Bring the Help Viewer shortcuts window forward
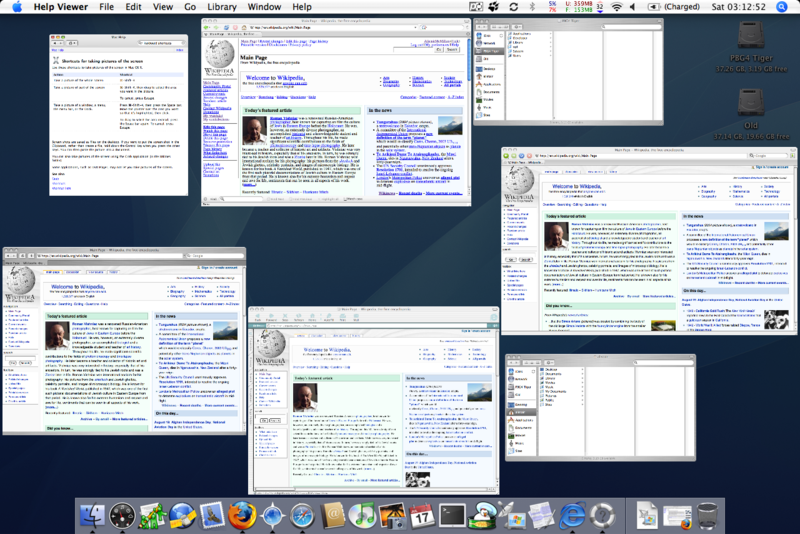Image resolution: width=800 pixels, height=534 pixels. coord(118,115)
